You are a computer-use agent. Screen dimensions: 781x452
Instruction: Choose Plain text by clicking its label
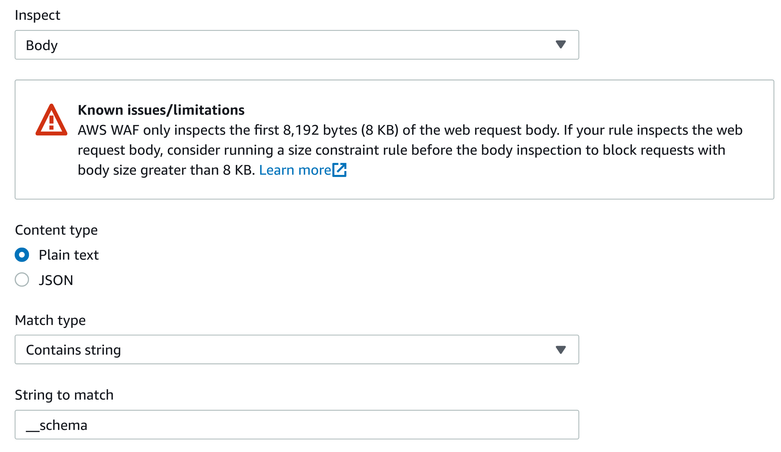point(69,255)
